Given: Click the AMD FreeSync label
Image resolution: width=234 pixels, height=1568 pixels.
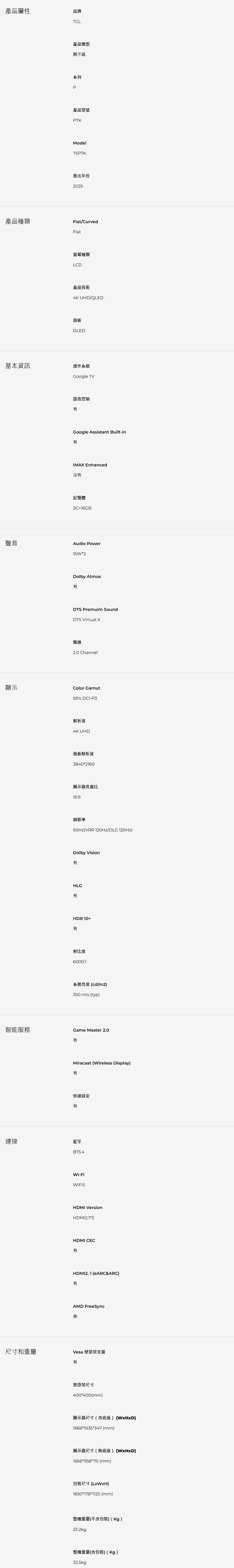Looking at the screenshot, I should pyautogui.click(x=89, y=1306).
